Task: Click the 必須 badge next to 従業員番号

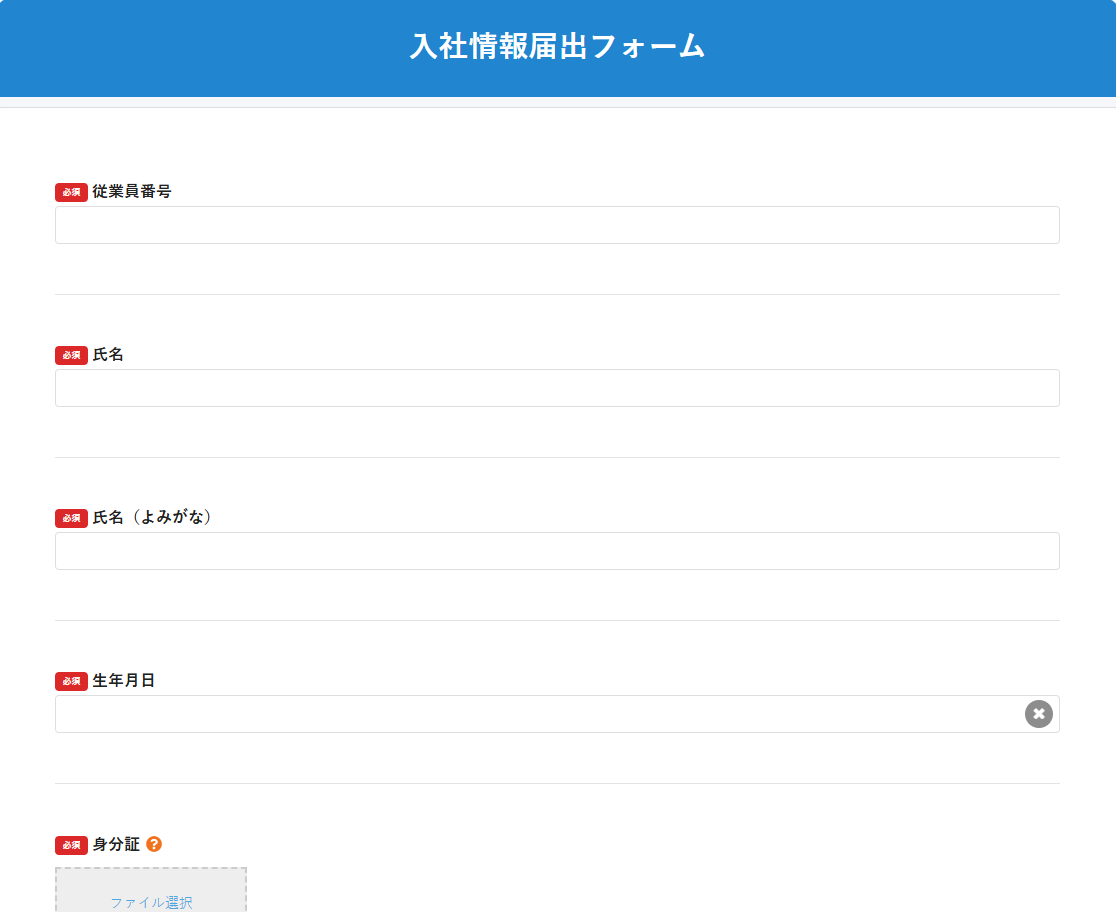Action: coord(69,191)
